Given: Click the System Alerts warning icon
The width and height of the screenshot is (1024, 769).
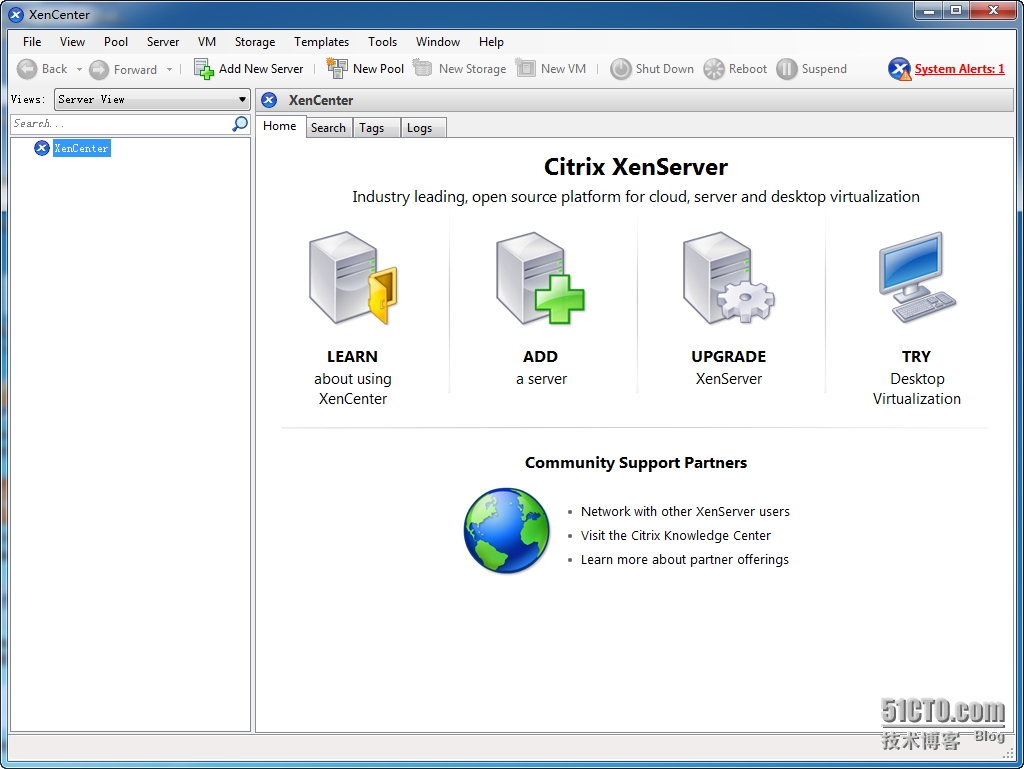Looking at the screenshot, I should click(899, 69).
